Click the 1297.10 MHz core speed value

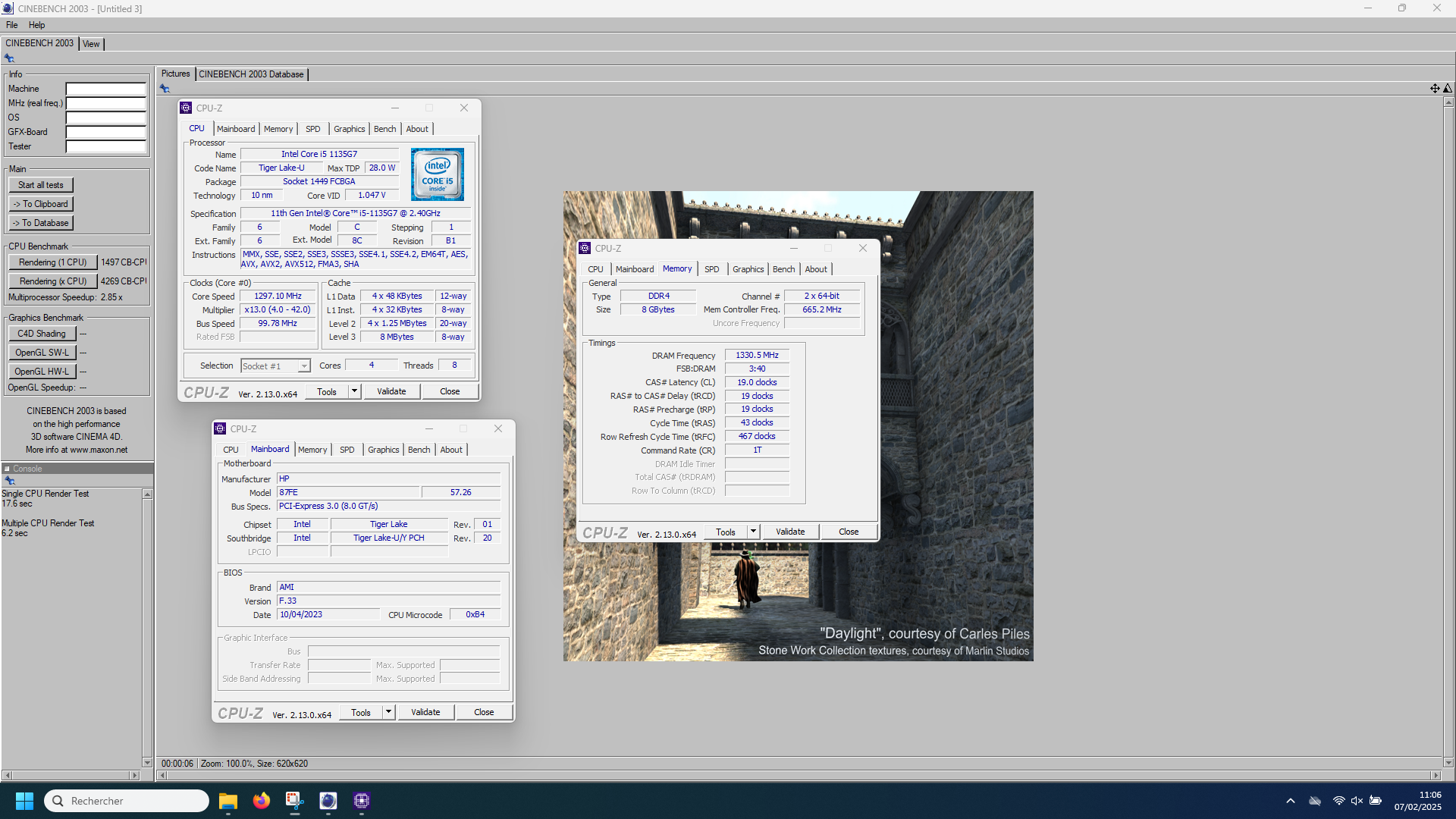click(x=278, y=297)
